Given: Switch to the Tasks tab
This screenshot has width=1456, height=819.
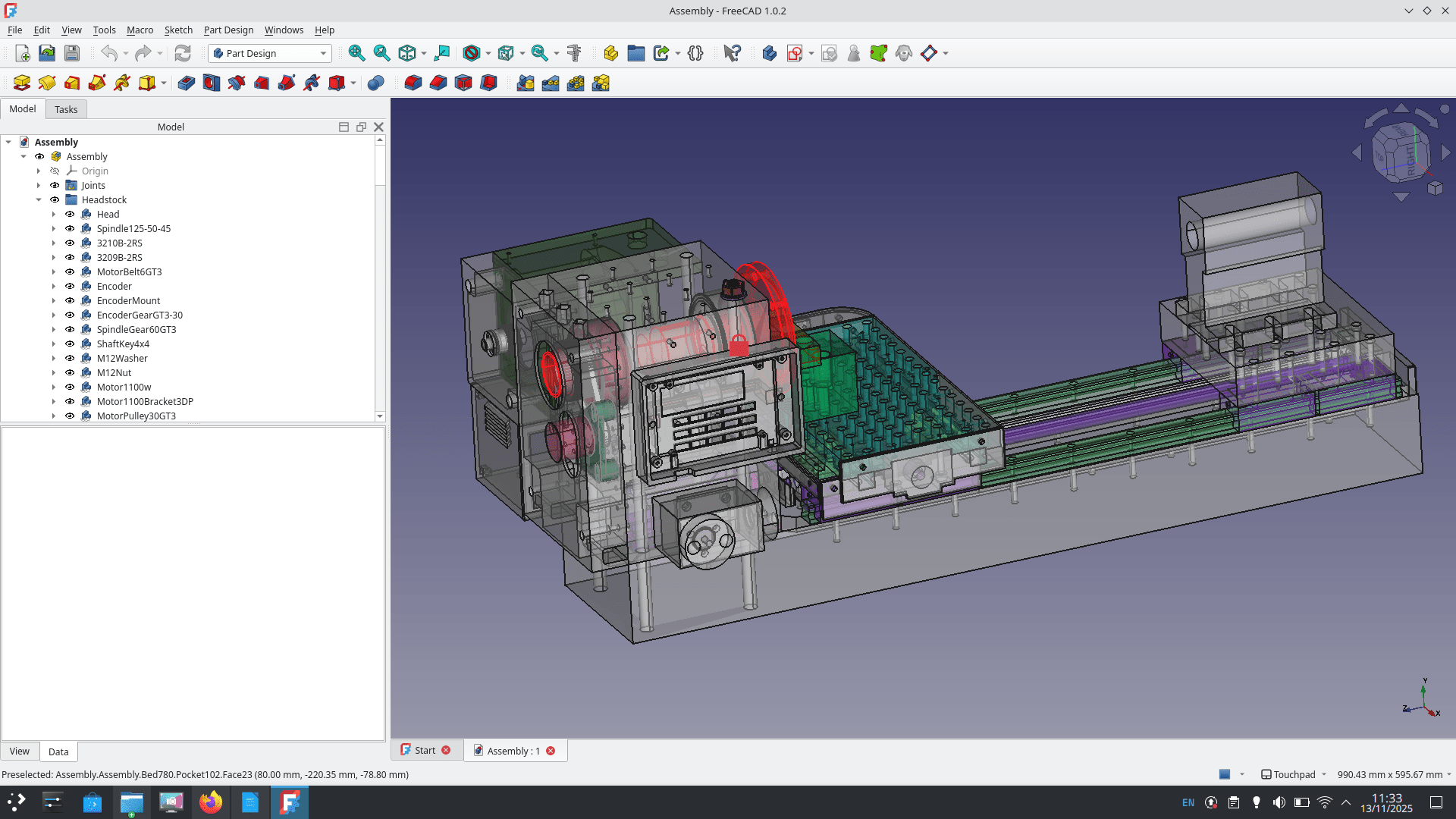Looking at the screenshot, I should point(66,108).
